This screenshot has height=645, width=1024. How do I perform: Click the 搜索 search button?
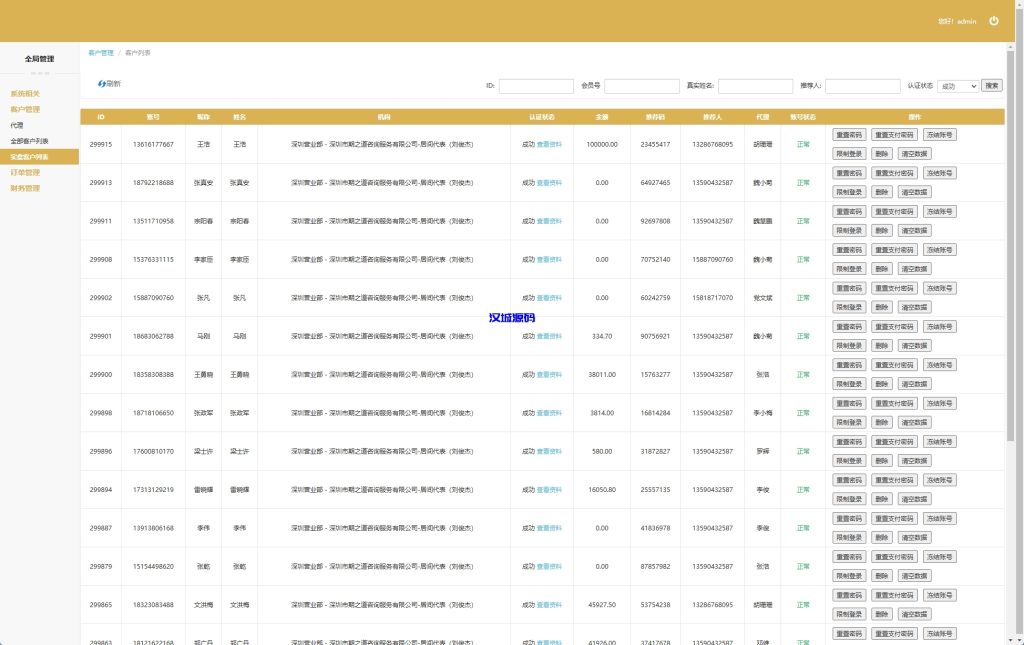991,86
